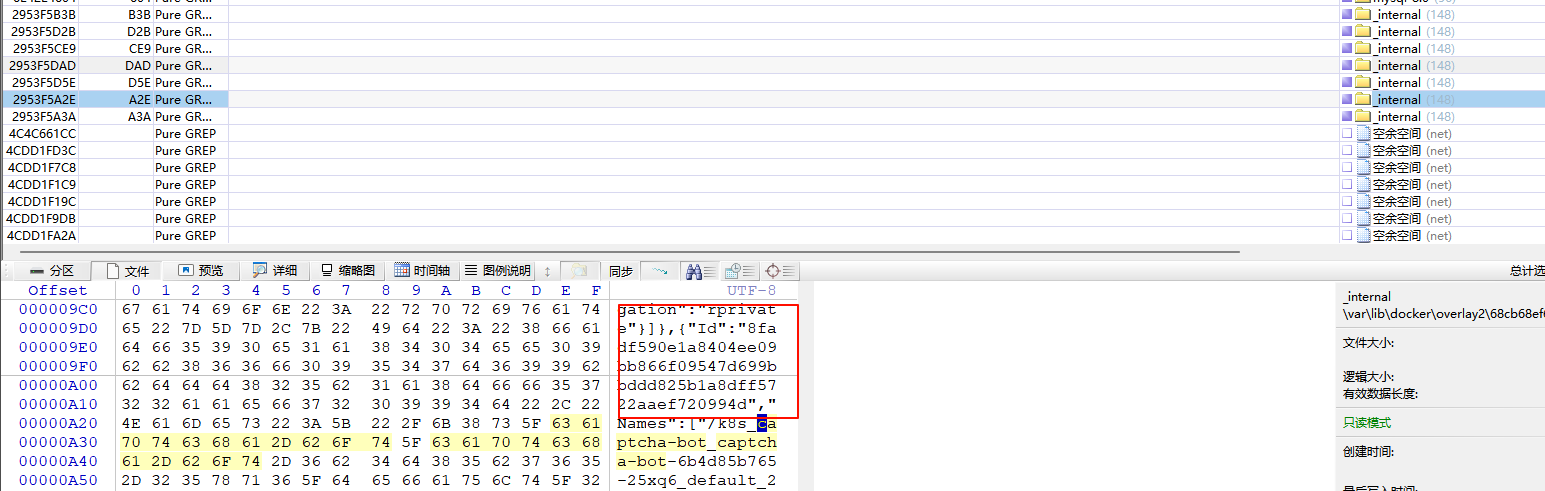
Task: Click the folder icon in the 2953F5DAD row
Action: 1363,66
